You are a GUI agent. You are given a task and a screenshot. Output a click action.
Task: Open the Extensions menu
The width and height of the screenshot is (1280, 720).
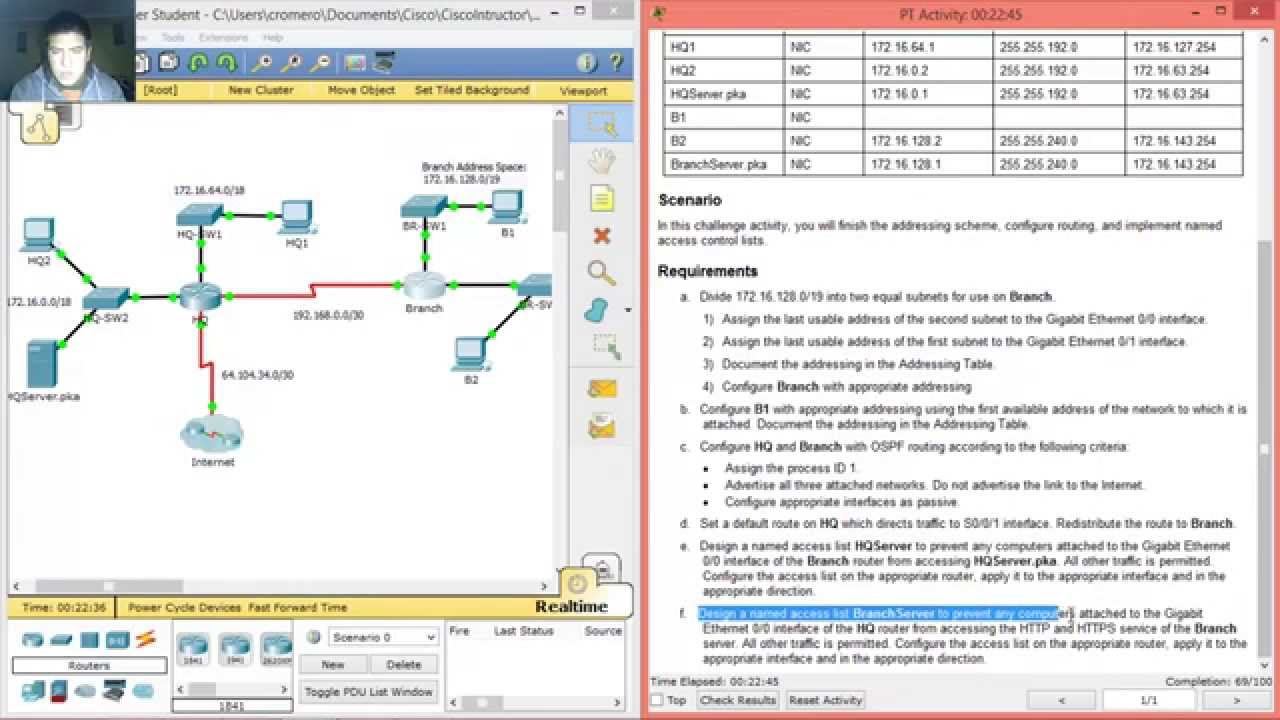pos(223,38)
